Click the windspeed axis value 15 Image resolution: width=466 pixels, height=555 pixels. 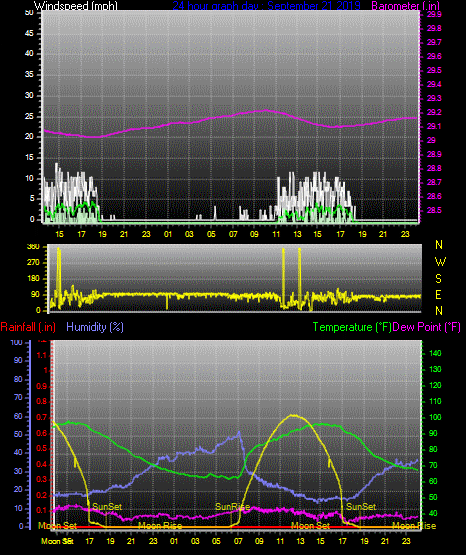click(x=29, y=158)
